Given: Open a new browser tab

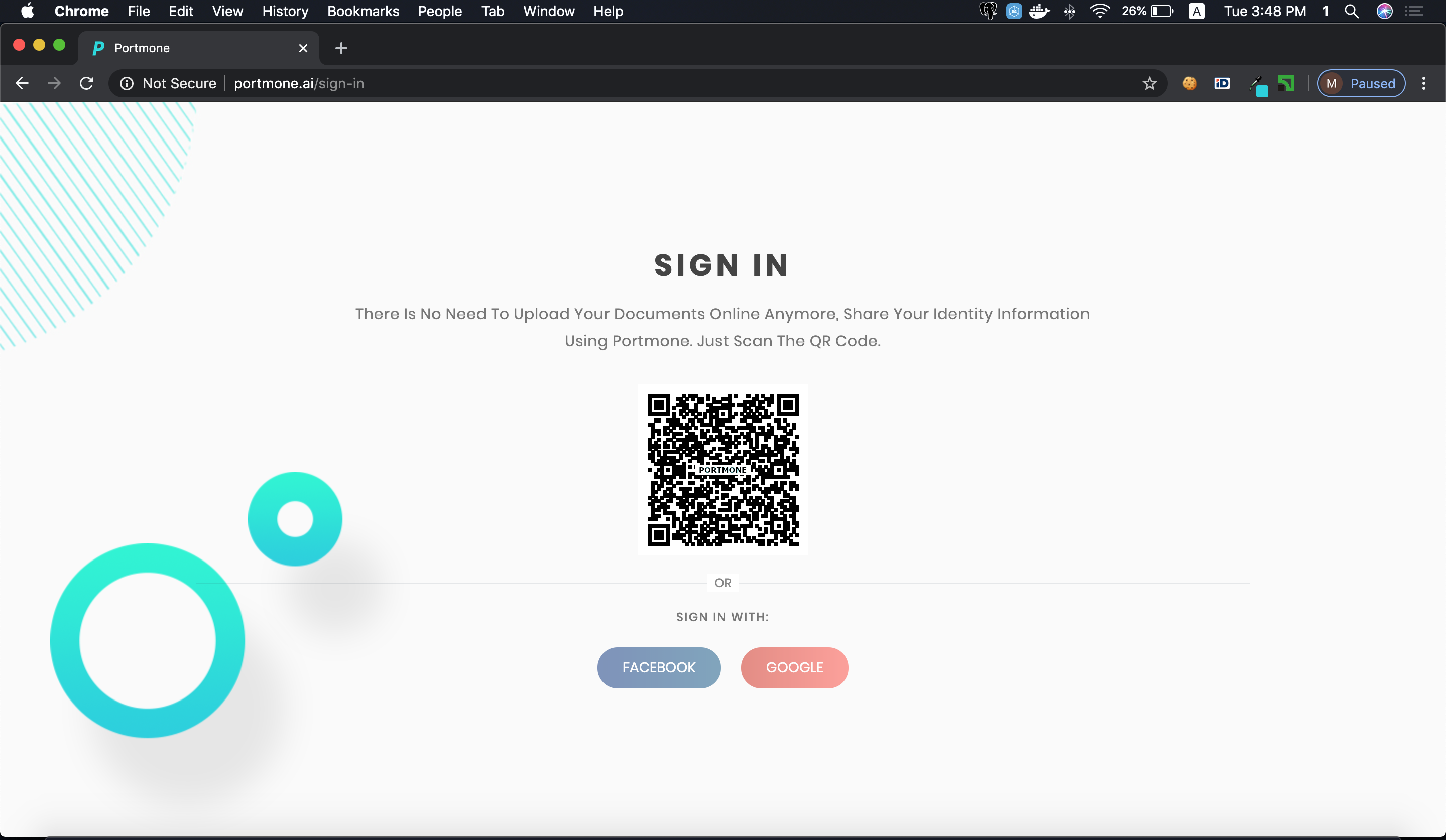Looking at the screenshot, I should (341, 48).
